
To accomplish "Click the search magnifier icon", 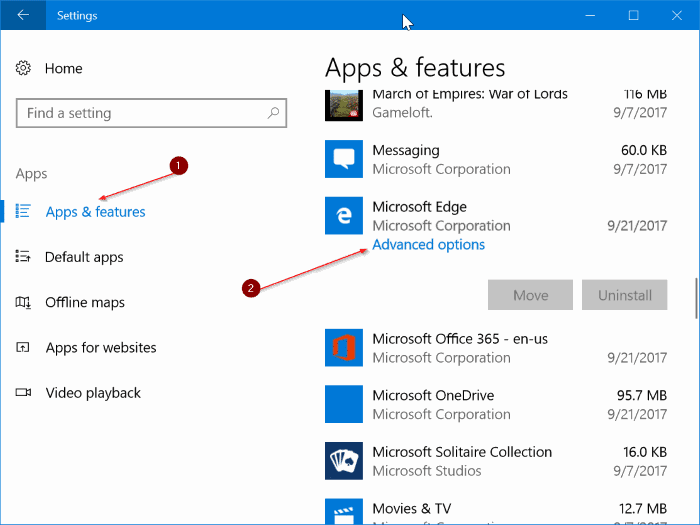I will pos(273,113).
